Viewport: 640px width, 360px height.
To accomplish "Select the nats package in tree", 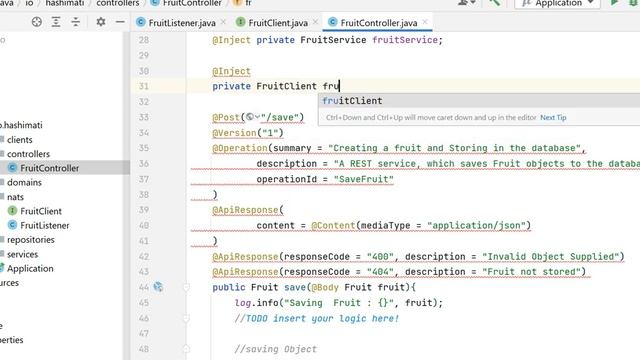I will click(15, 197).
